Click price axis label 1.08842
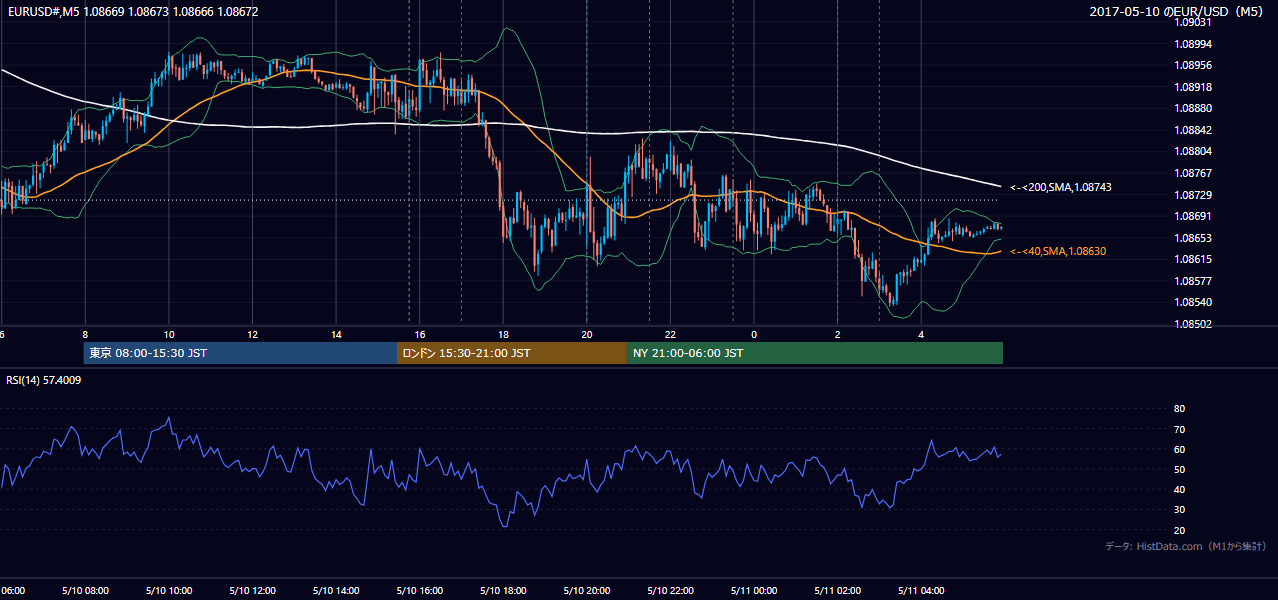 [1194, 130]
